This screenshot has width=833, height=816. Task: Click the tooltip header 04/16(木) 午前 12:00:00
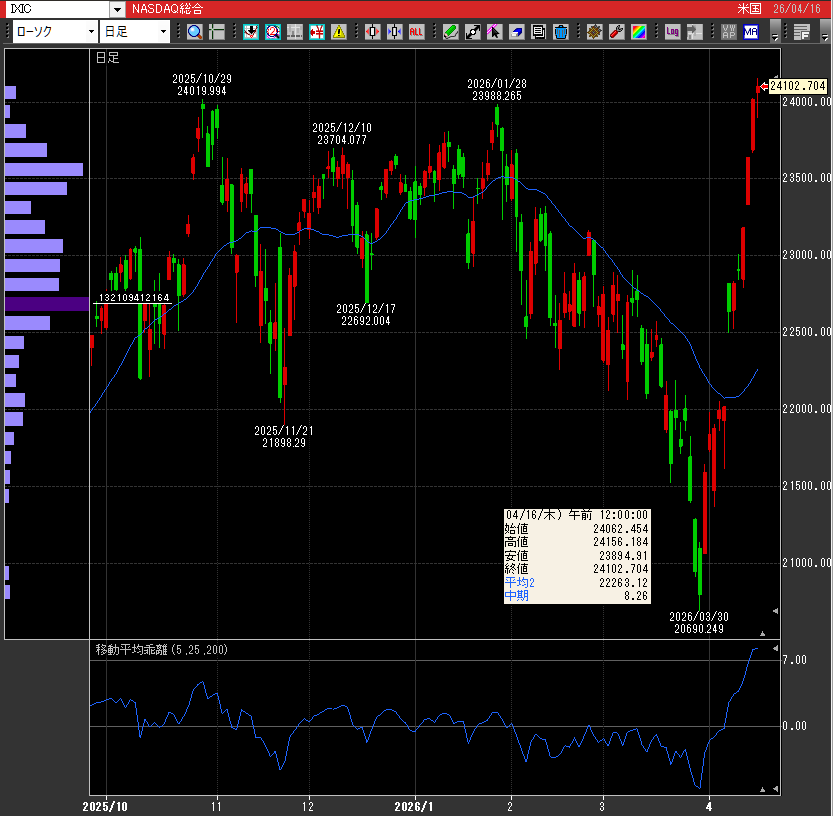(x=577, y=515)
